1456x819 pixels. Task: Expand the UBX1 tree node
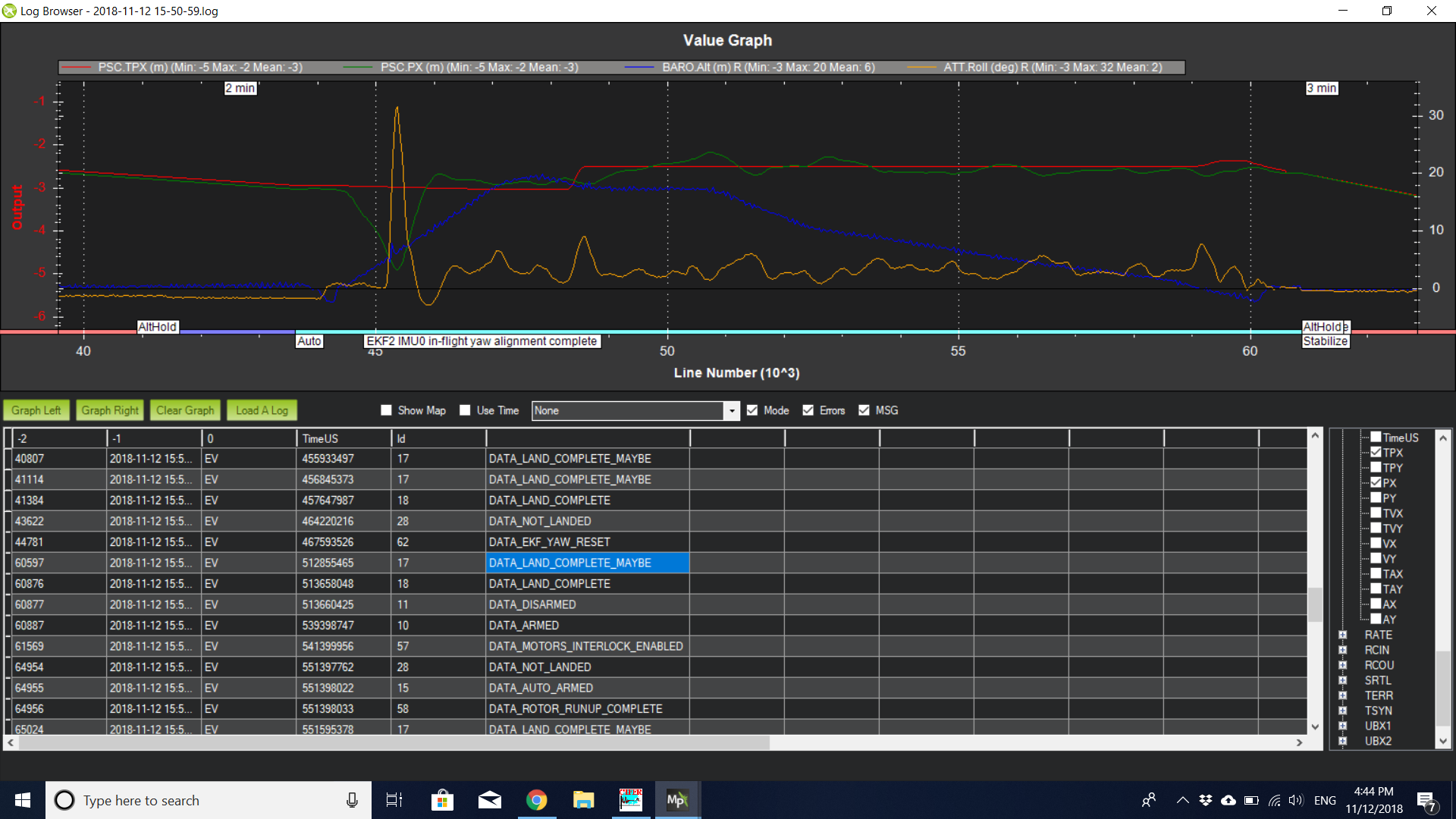[1344, 726]
